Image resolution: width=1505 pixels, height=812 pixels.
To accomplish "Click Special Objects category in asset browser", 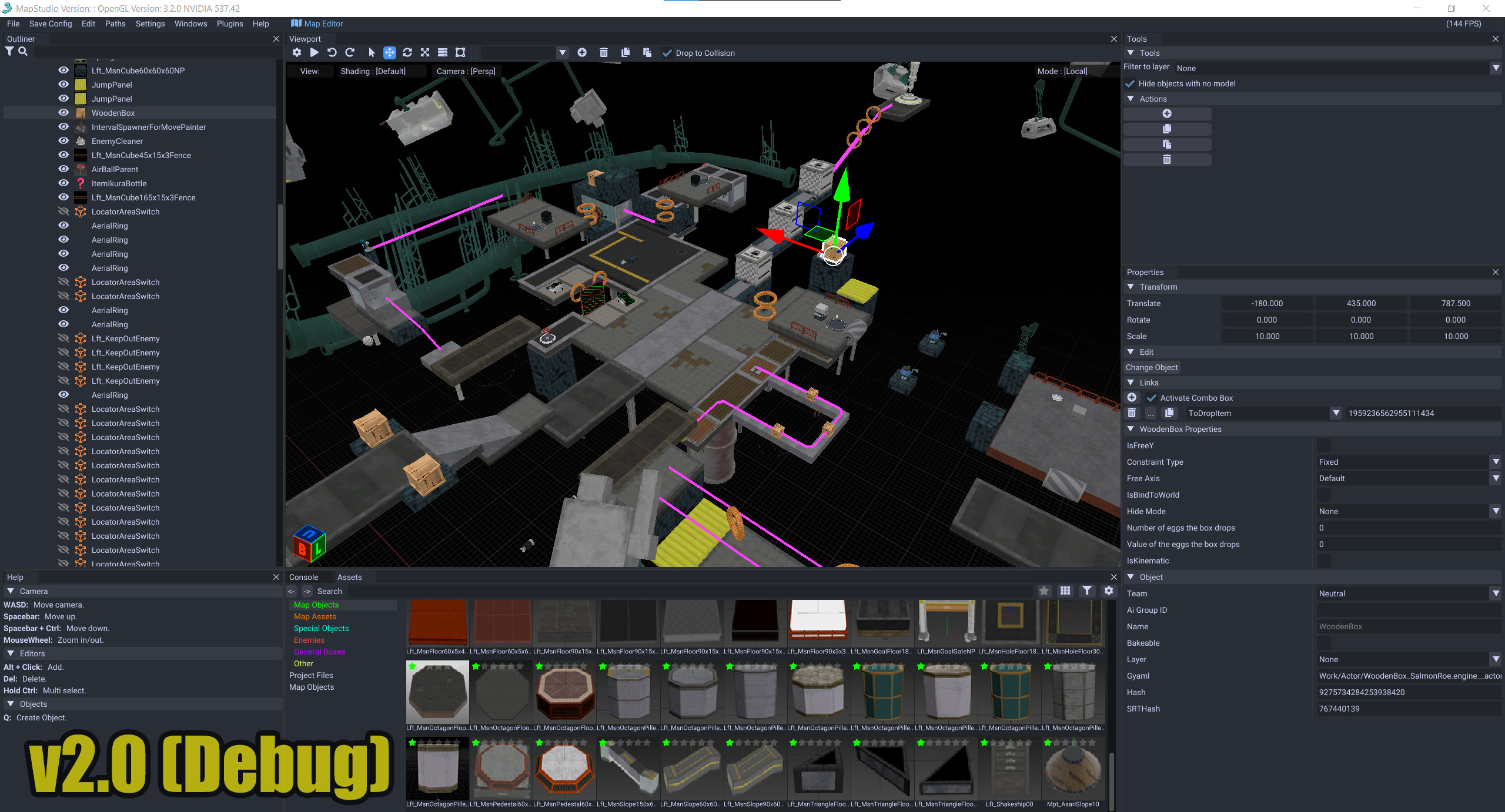I will tap(321, 628).
